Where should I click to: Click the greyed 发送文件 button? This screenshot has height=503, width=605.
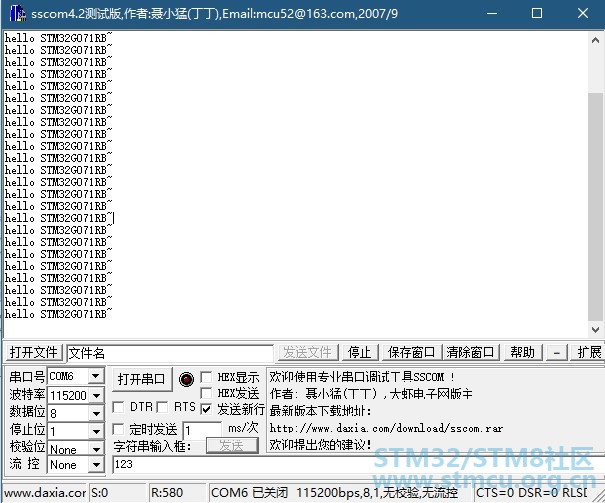307,353
